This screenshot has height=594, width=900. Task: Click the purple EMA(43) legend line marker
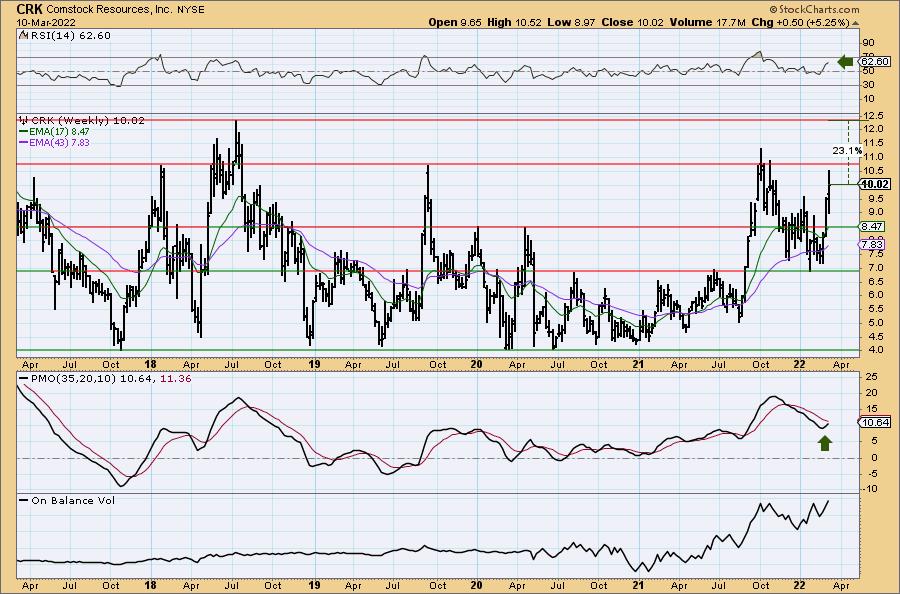pyautogui.click(x=24, y=142)
